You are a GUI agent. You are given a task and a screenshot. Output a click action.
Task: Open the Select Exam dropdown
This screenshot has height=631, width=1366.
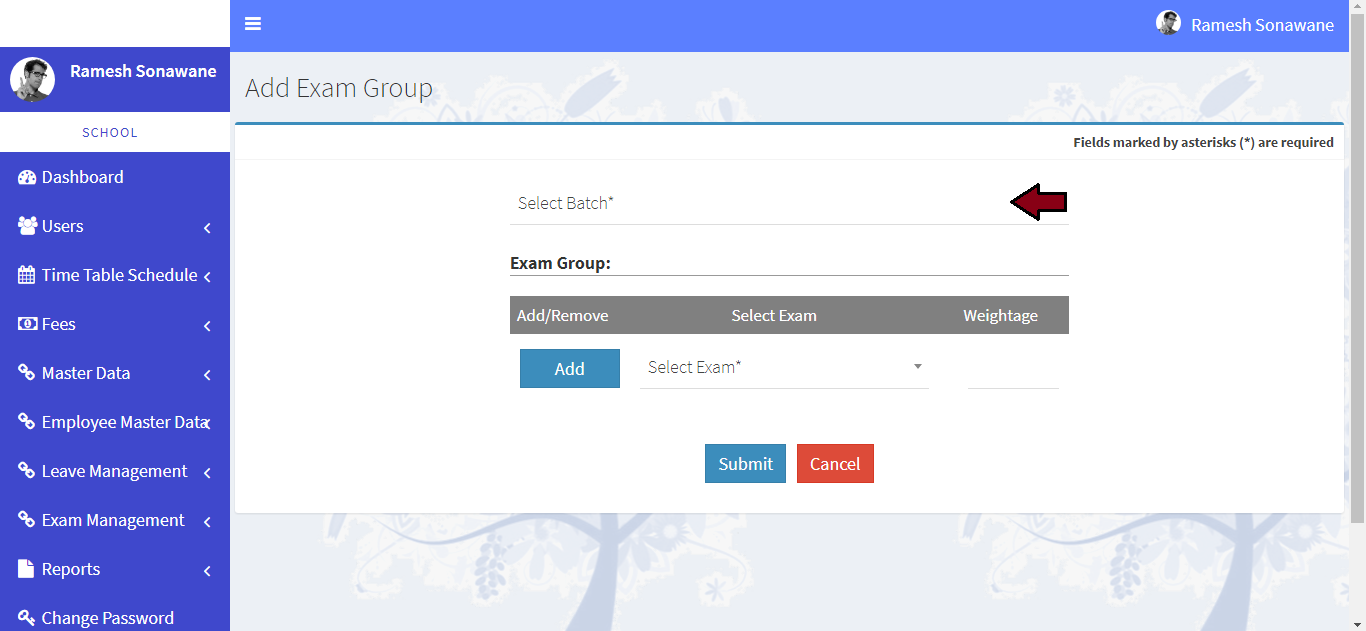784,368
